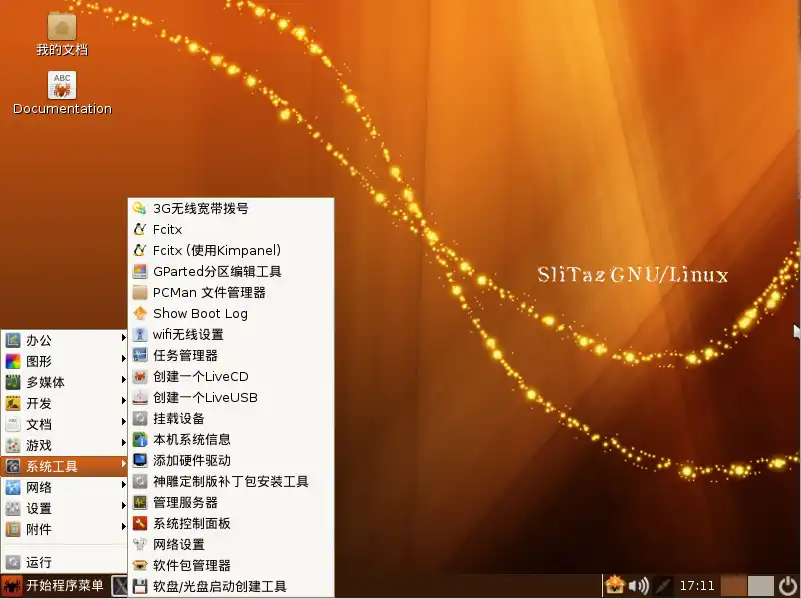801x599 pixels.
Task: Switch to the first brown workspace pager
Action: [734, 586]
